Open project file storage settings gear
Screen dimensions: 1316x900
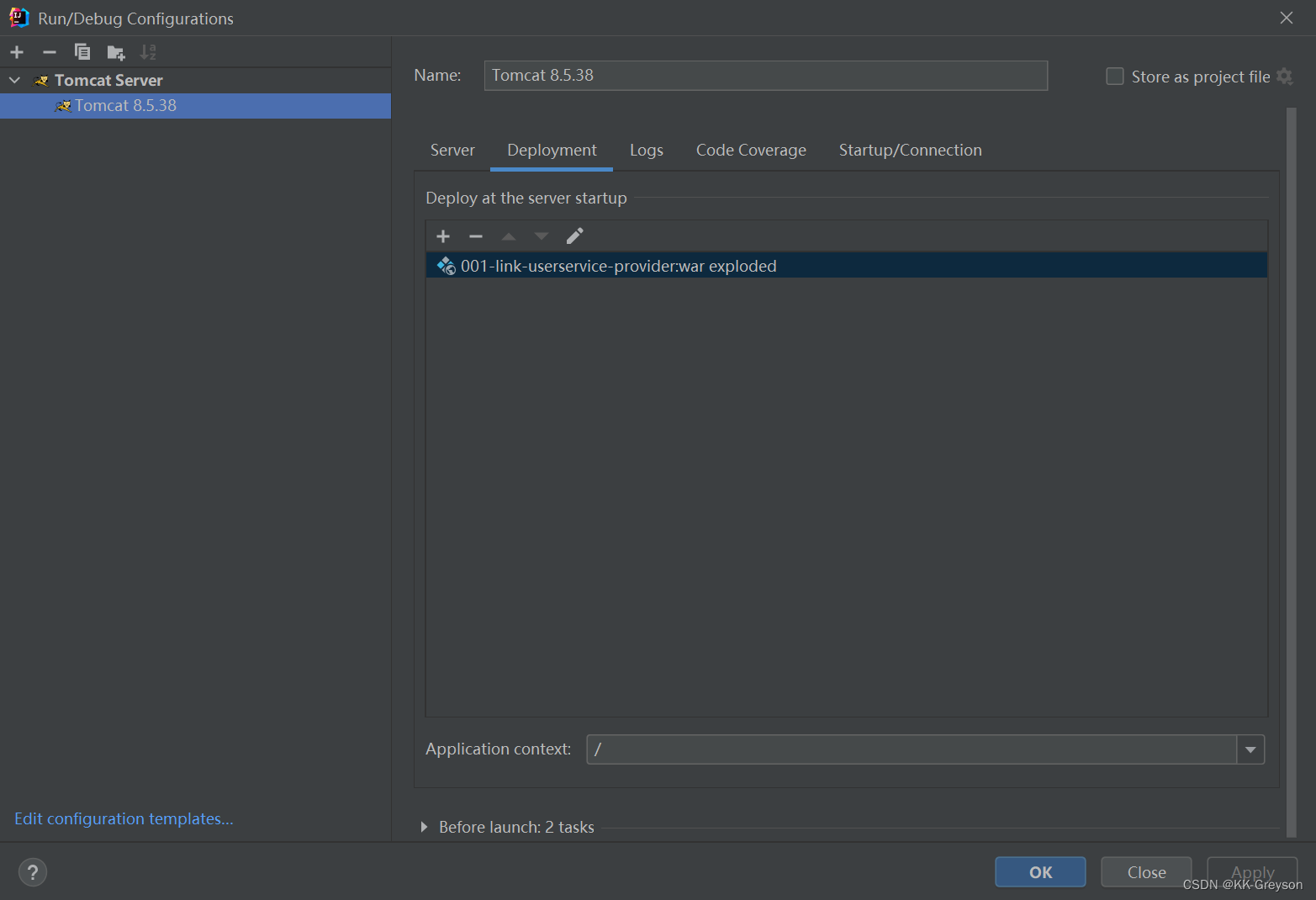click(1284, 77)
